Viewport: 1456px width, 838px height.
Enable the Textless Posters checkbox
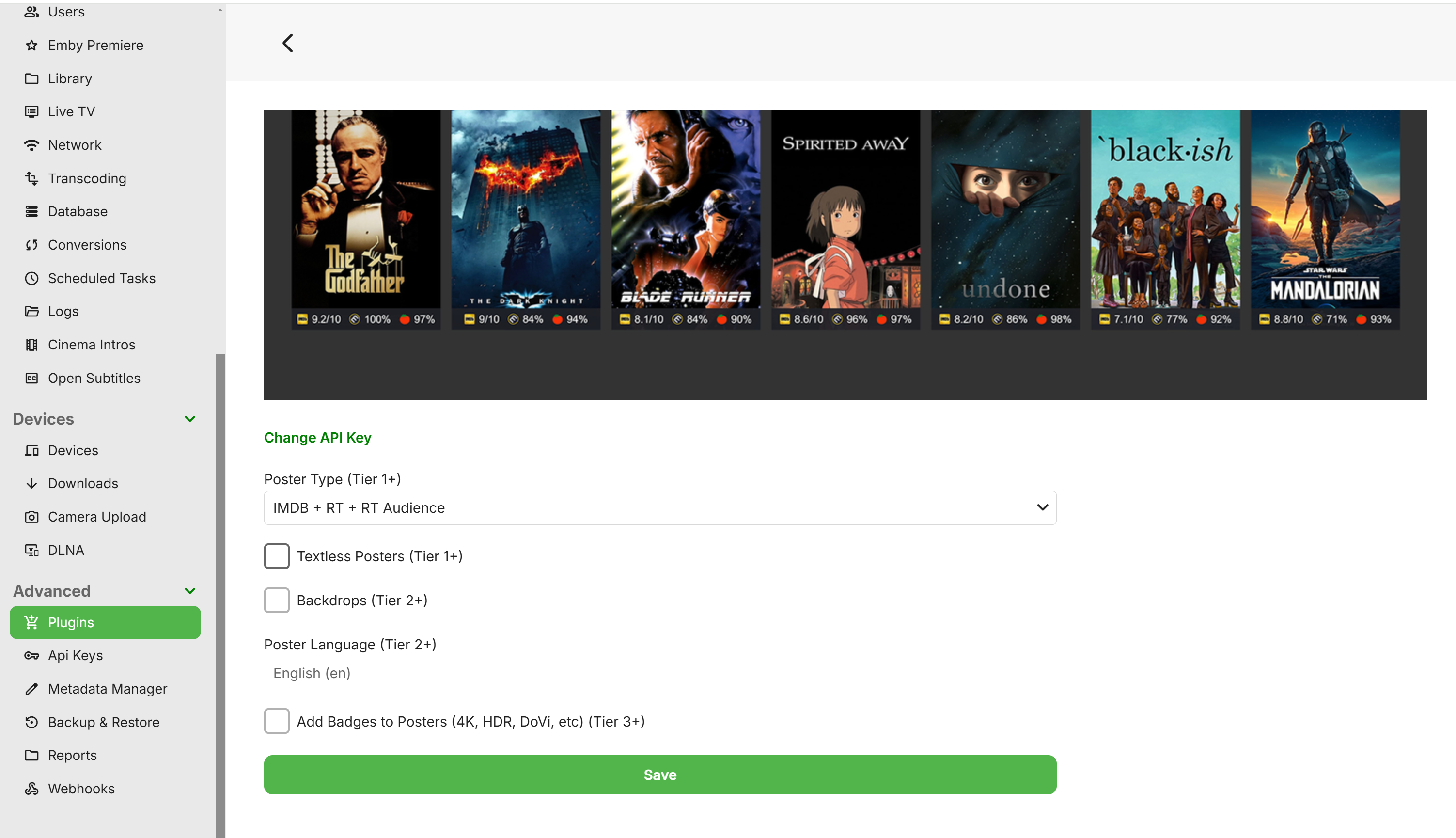tap(277, 556)
